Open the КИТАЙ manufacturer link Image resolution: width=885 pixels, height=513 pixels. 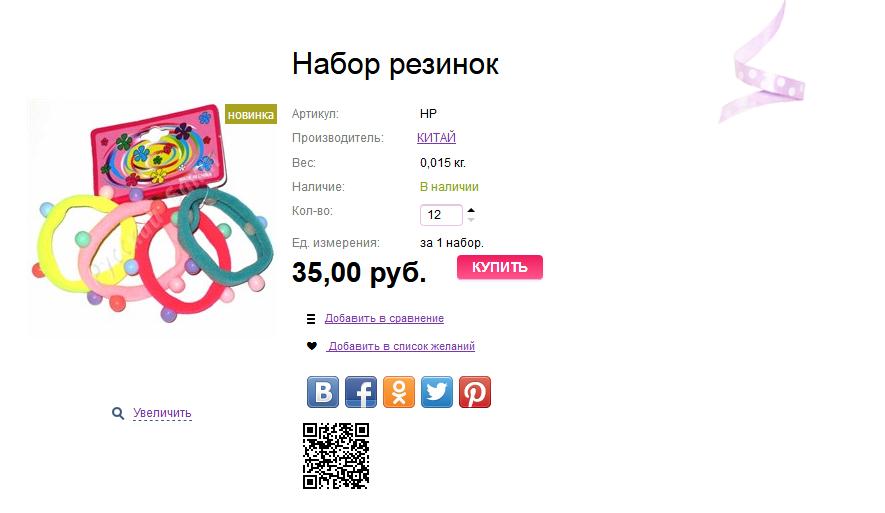coord(436,138)
